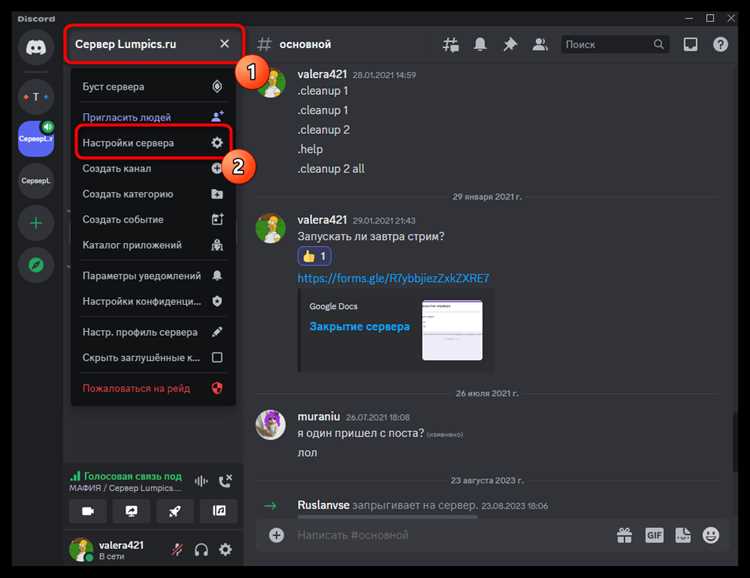The height and width of the screenshot is (578, 750).
Task: Click the muraniu username
Action: click(x=319, y=416)
